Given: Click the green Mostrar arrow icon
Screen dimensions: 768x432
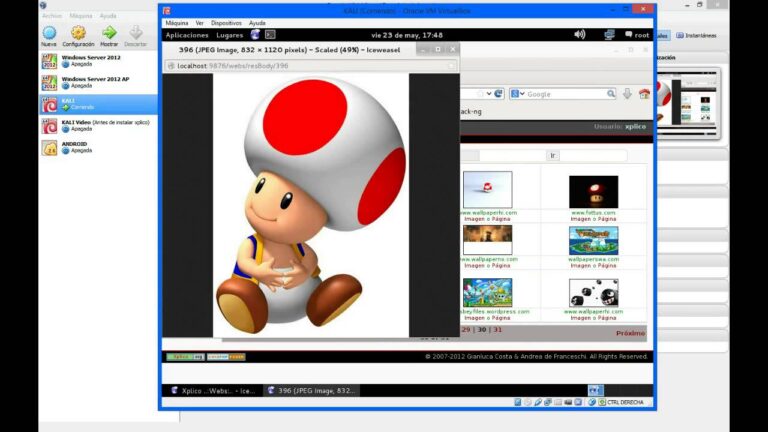Looking at the screenshot, I should 109,33.
